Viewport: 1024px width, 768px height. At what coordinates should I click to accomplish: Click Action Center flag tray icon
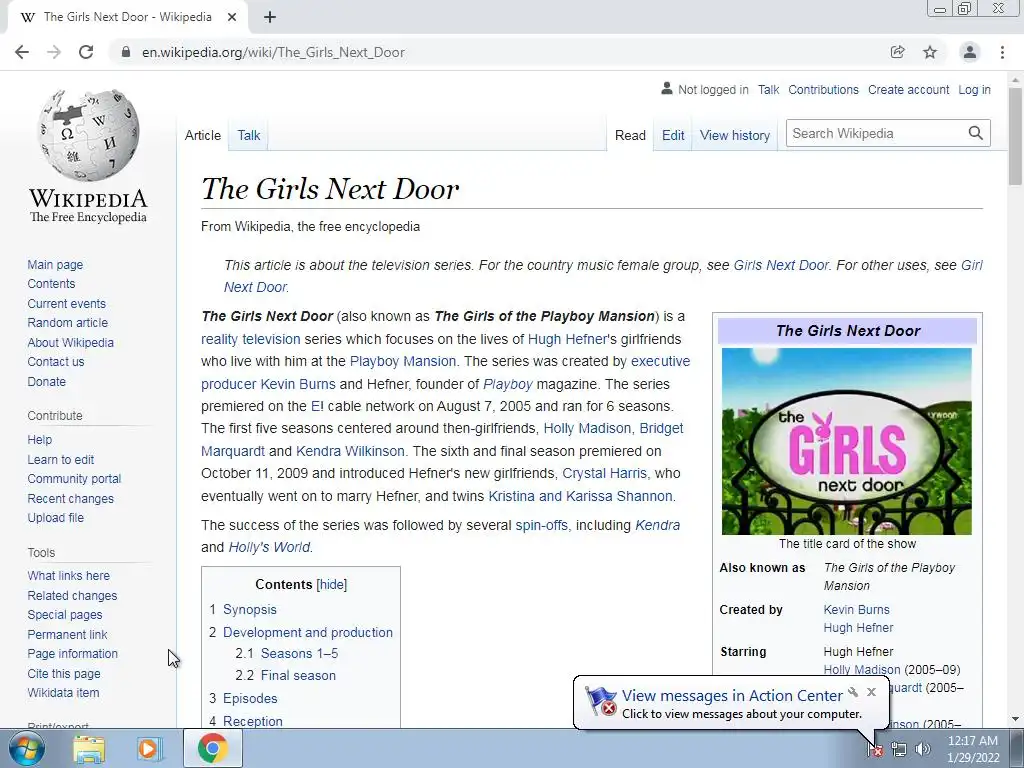(875, 749)
